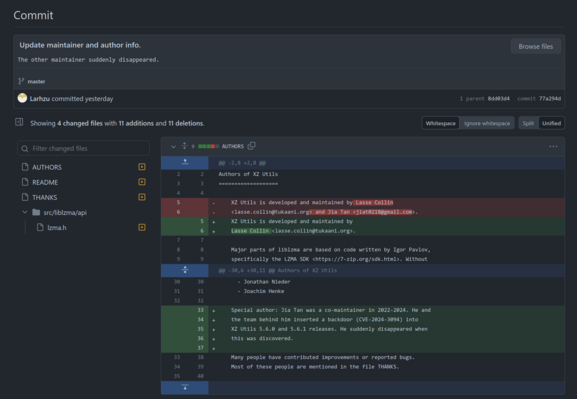Open the AUTHORS file three-dot options menu
Viewport: 577px width, 399px height.
553,146
